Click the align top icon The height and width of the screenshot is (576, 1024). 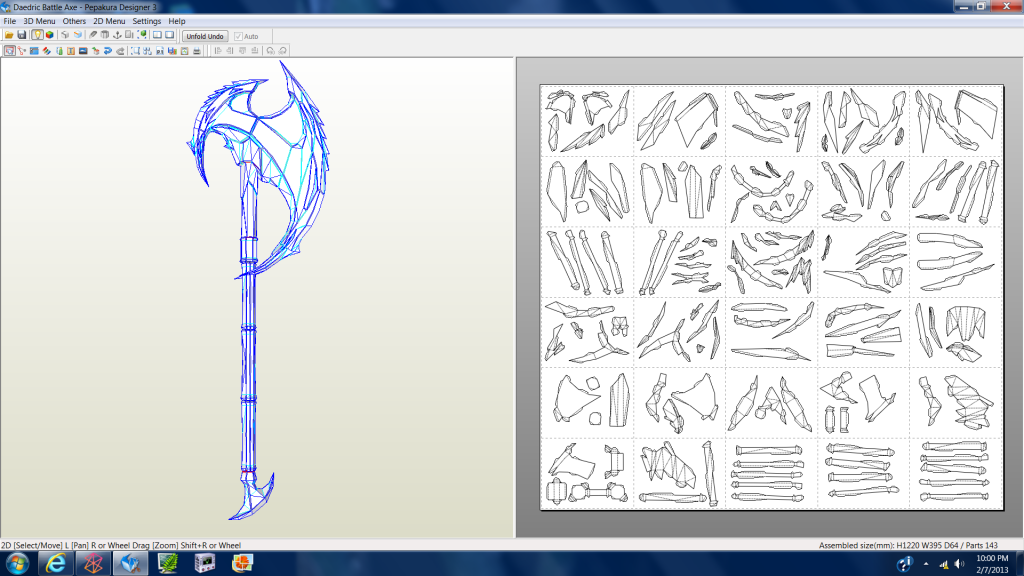(242, 51)
